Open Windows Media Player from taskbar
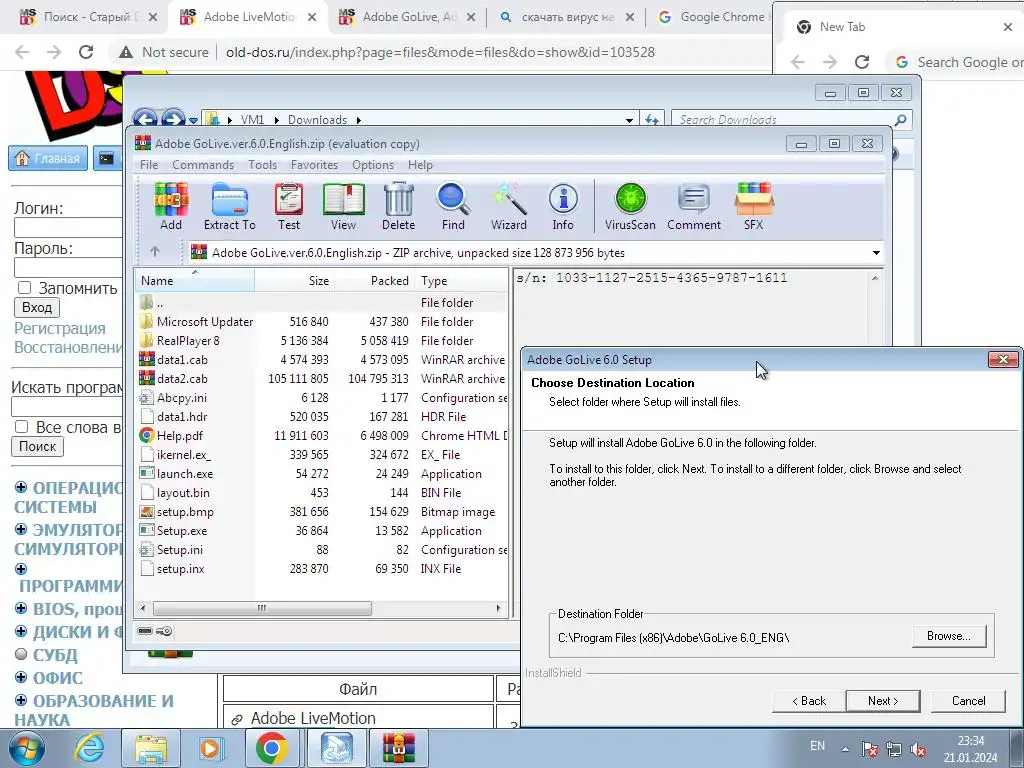The width and height of the screenshot is (1024, 768). coord(210,748)
